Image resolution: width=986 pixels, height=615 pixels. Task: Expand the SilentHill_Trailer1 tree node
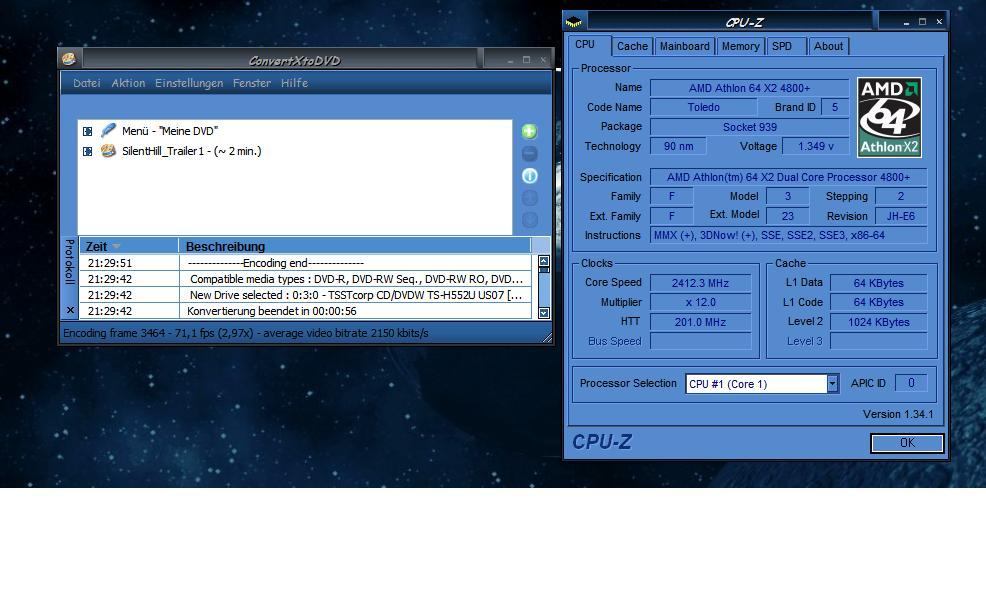click(x=87, y=152)
